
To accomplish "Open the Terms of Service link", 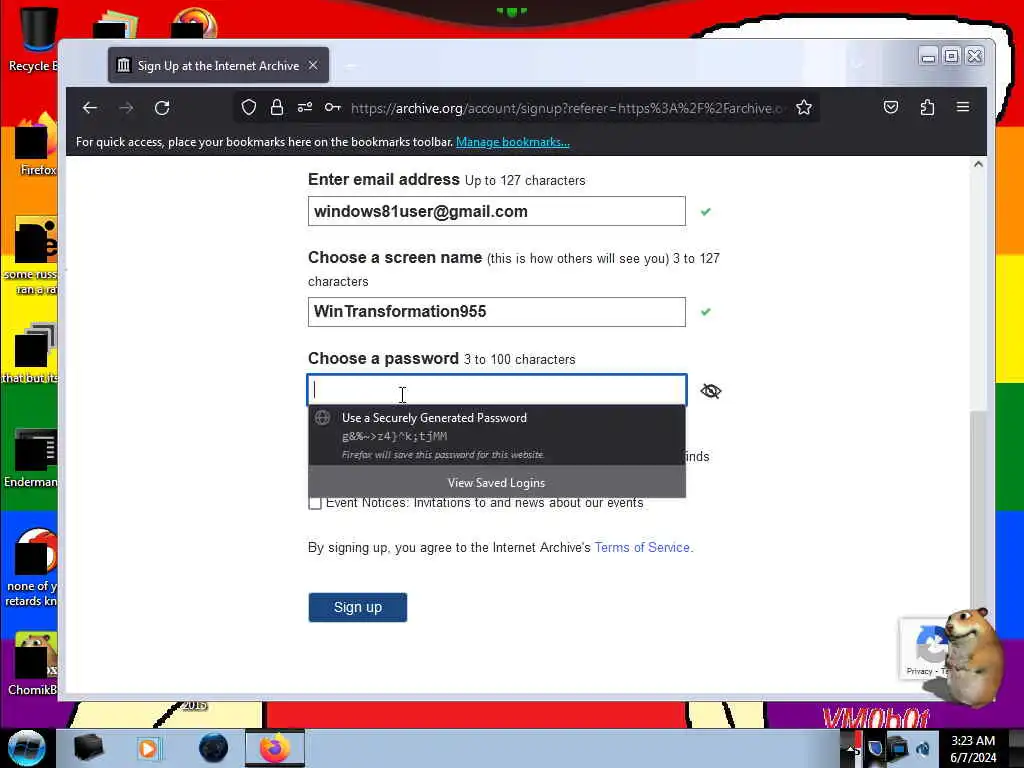I will coord(642,547).
